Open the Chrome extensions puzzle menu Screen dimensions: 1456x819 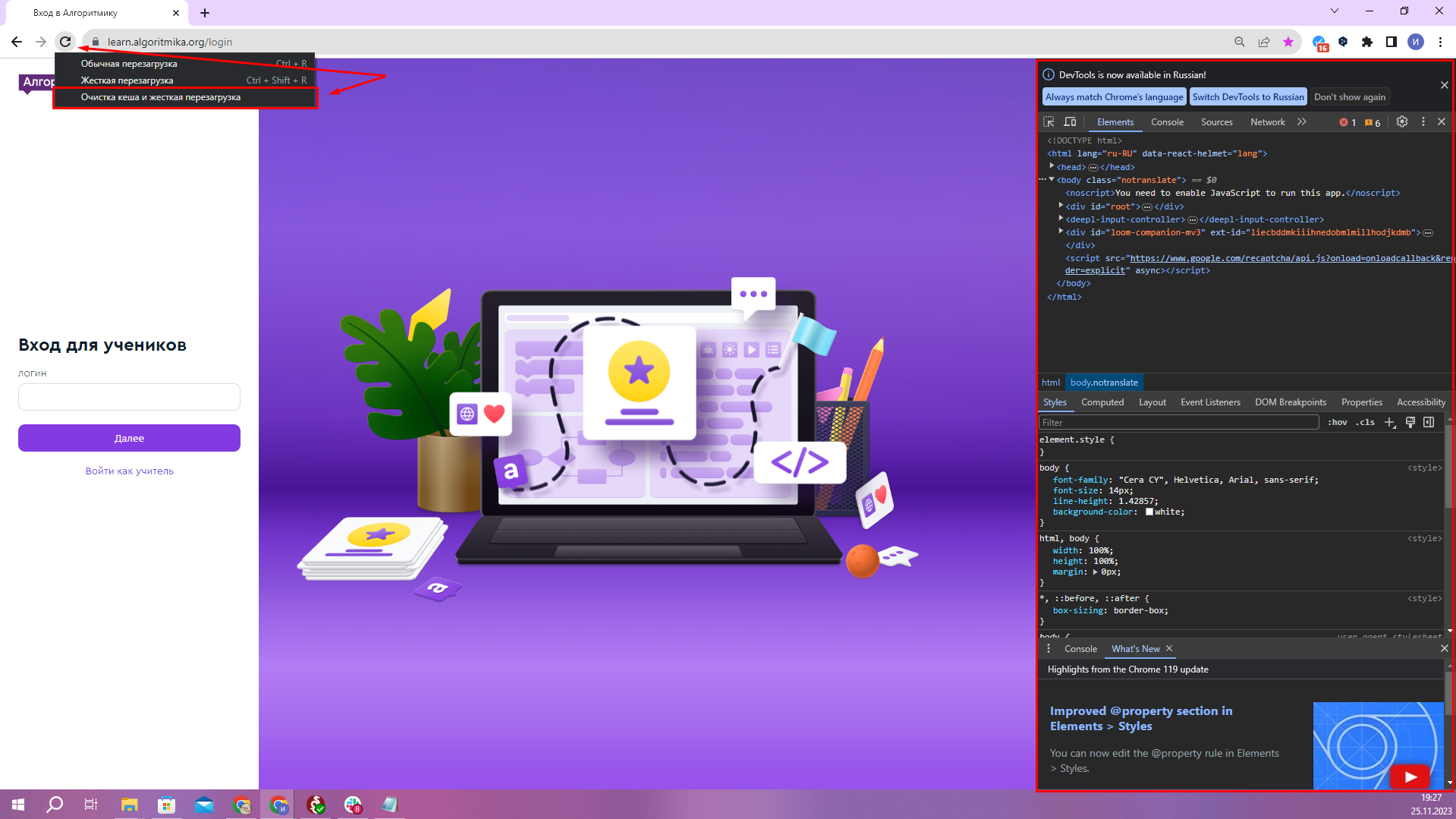click(1367, 42)
